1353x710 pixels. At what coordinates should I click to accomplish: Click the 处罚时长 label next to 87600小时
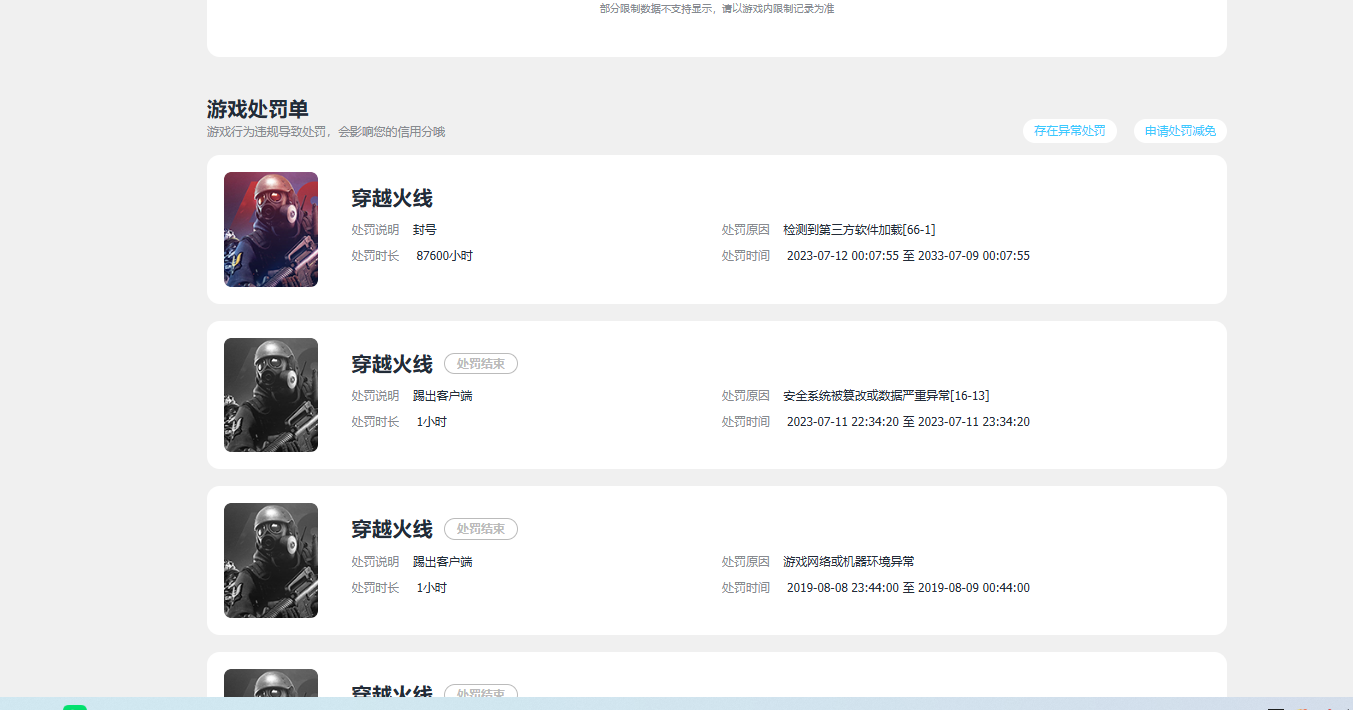(375, 256)
